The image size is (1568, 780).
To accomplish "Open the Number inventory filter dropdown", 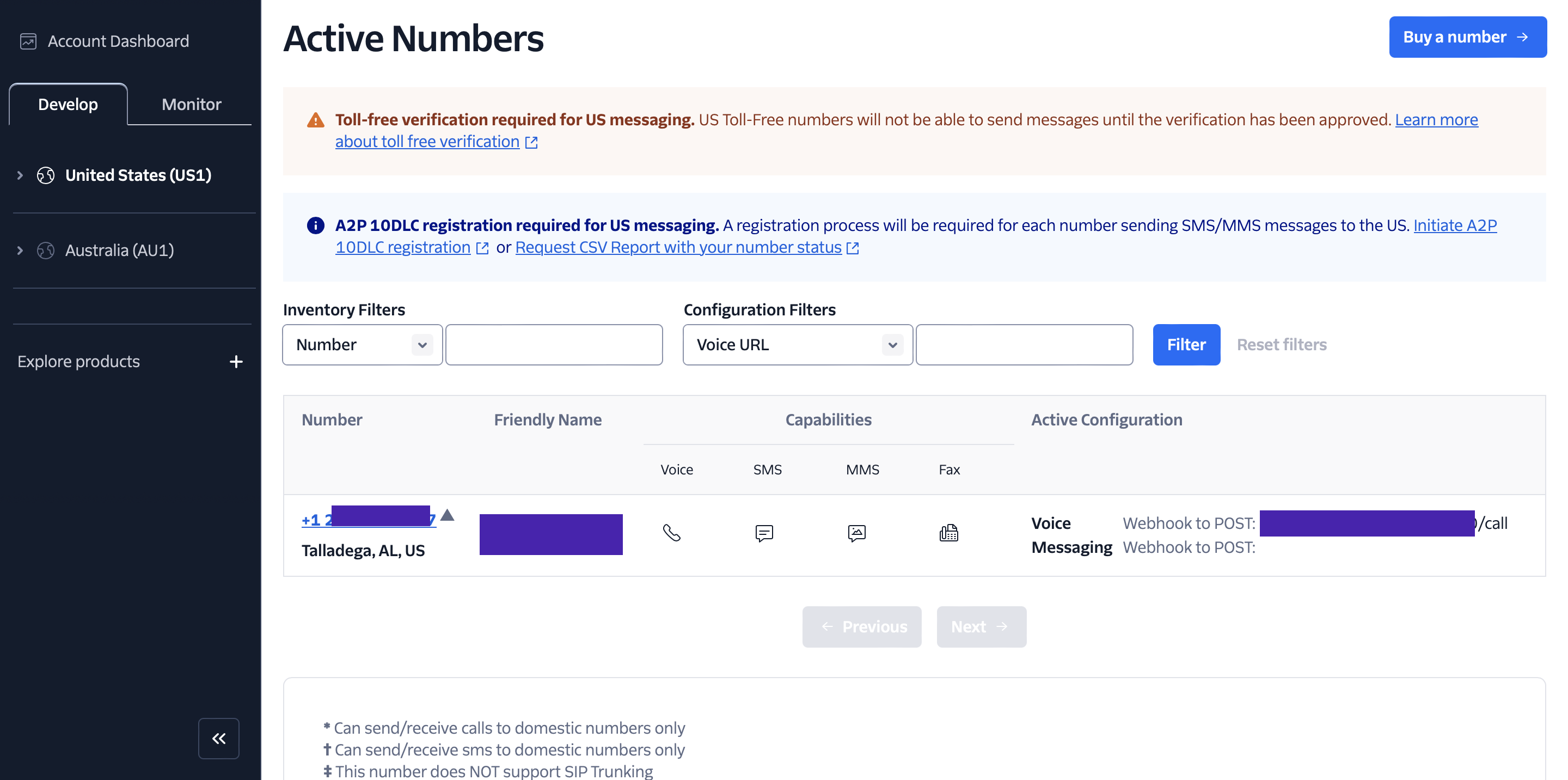I will [x=362, y=345].
